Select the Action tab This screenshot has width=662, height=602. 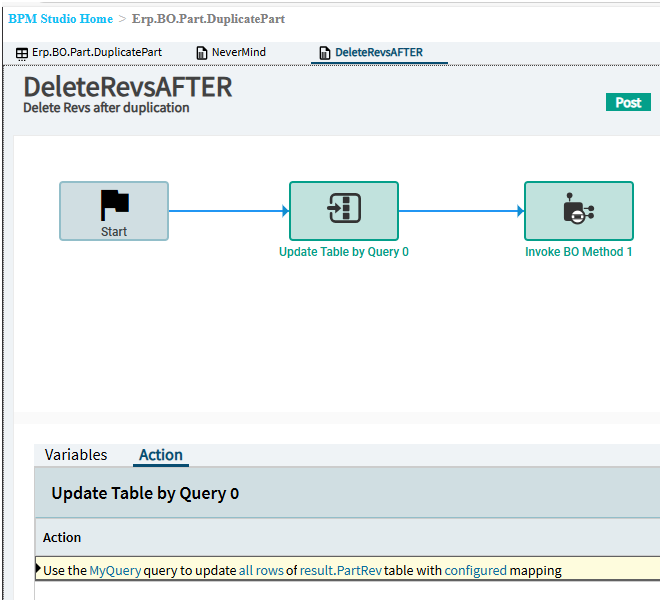tap(161, 455)
